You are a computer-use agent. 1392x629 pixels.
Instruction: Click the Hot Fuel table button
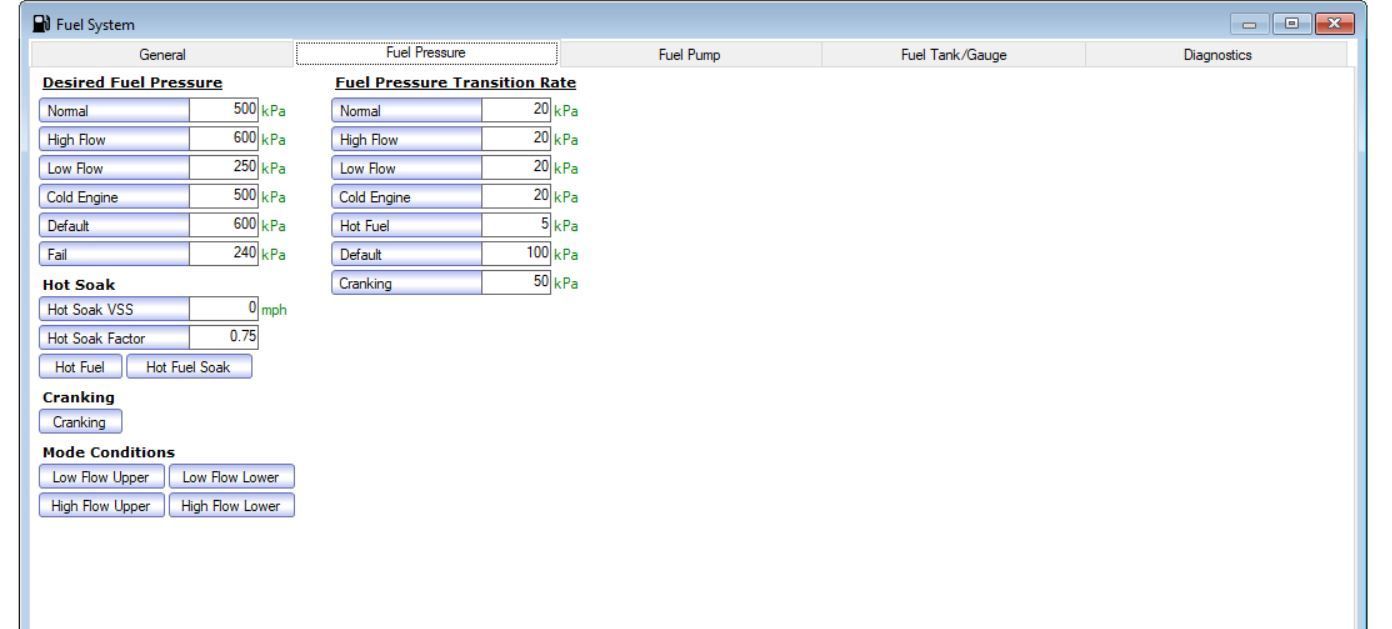(x=81, y=366)
